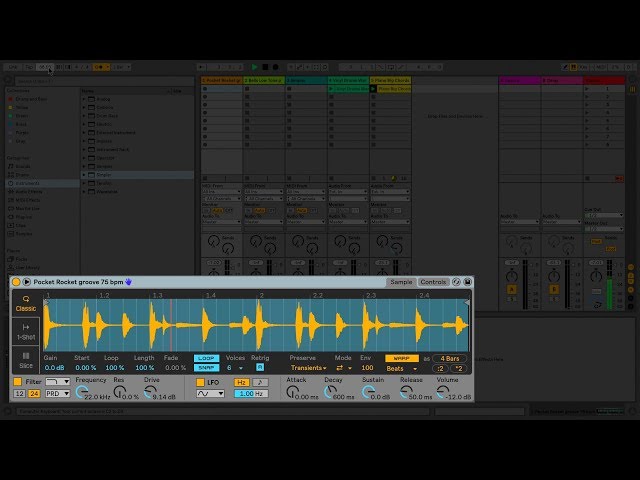
Task: Adjust the filter Frequency knob
Action: pos(82,392)
